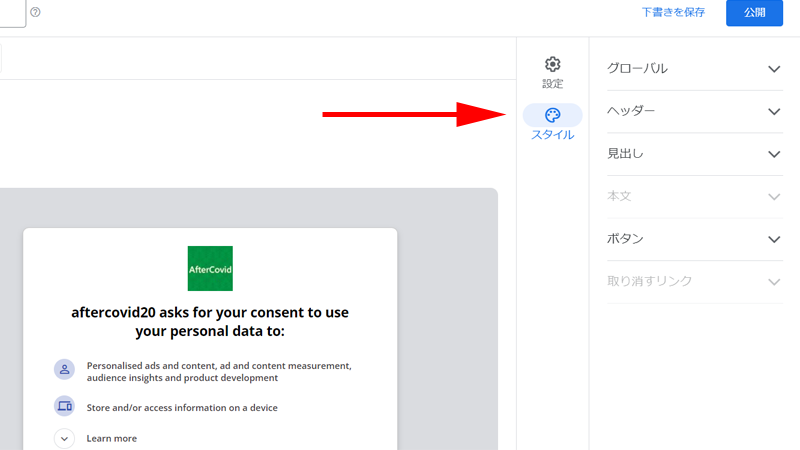
Task: Click 'Store and/or access information on a device'
Action: (182, 408)
